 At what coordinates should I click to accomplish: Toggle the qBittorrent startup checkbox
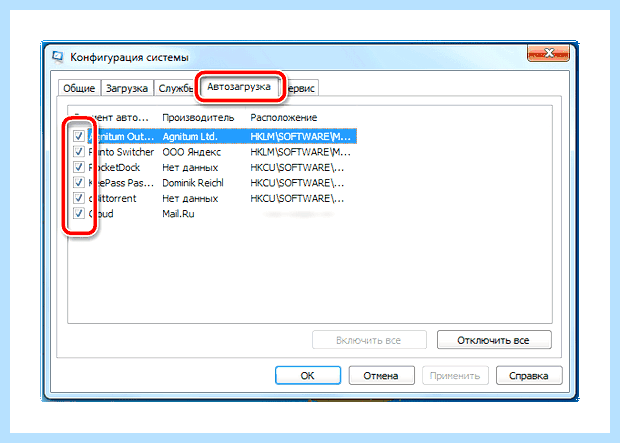[x=79, y=198]
